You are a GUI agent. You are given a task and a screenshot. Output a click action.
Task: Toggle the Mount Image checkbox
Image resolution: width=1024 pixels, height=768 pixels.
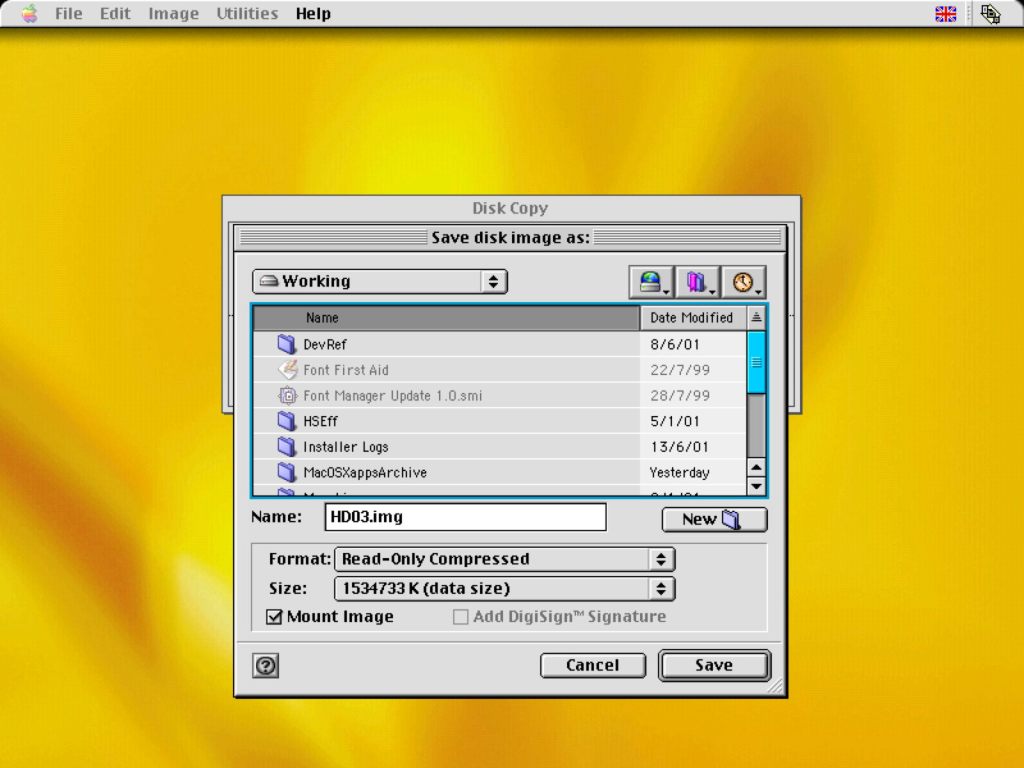click(x=275, y=617)
